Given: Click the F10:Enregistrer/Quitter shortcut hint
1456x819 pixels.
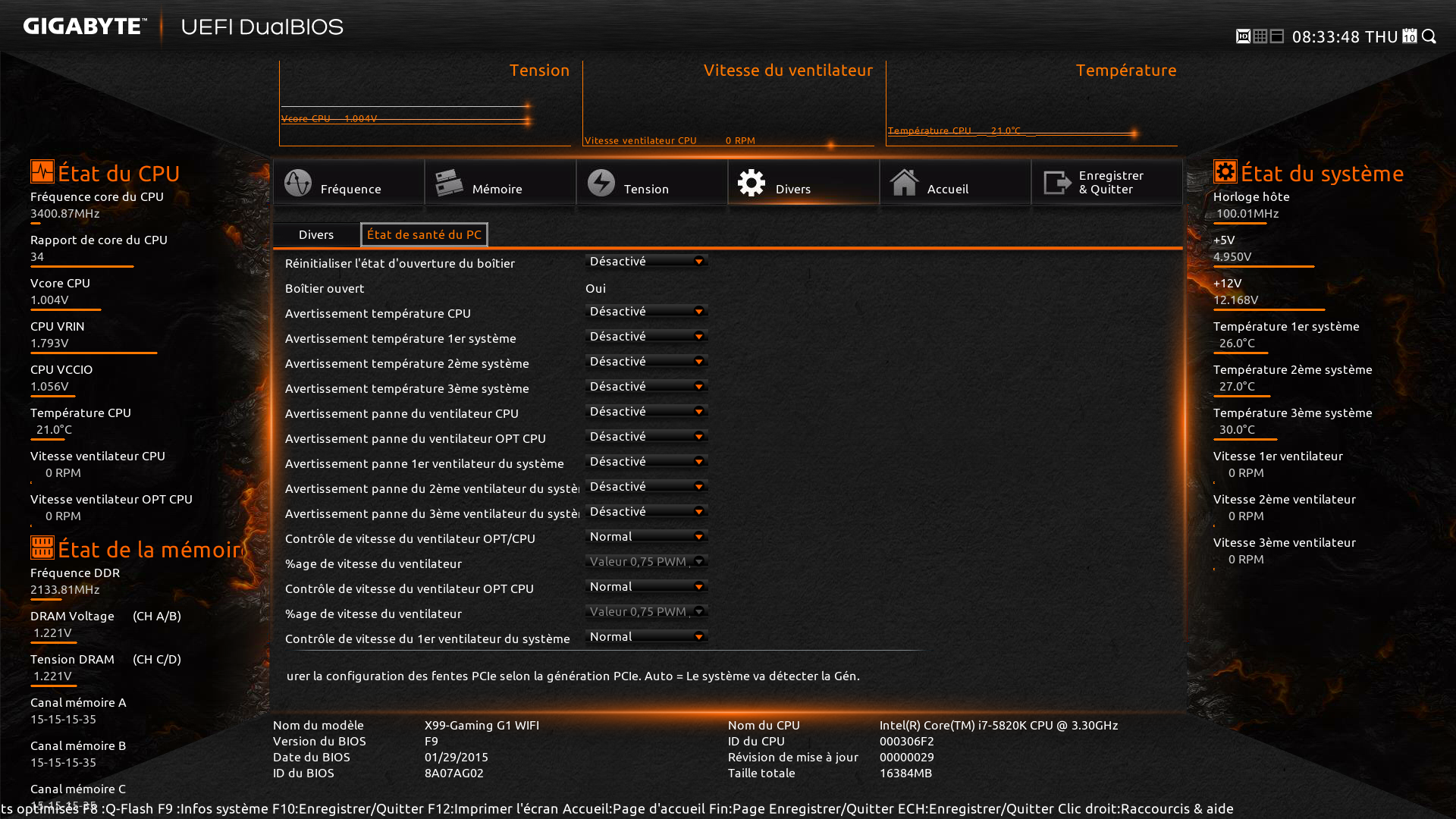Looking at the screenshot, I should point(348,809).
